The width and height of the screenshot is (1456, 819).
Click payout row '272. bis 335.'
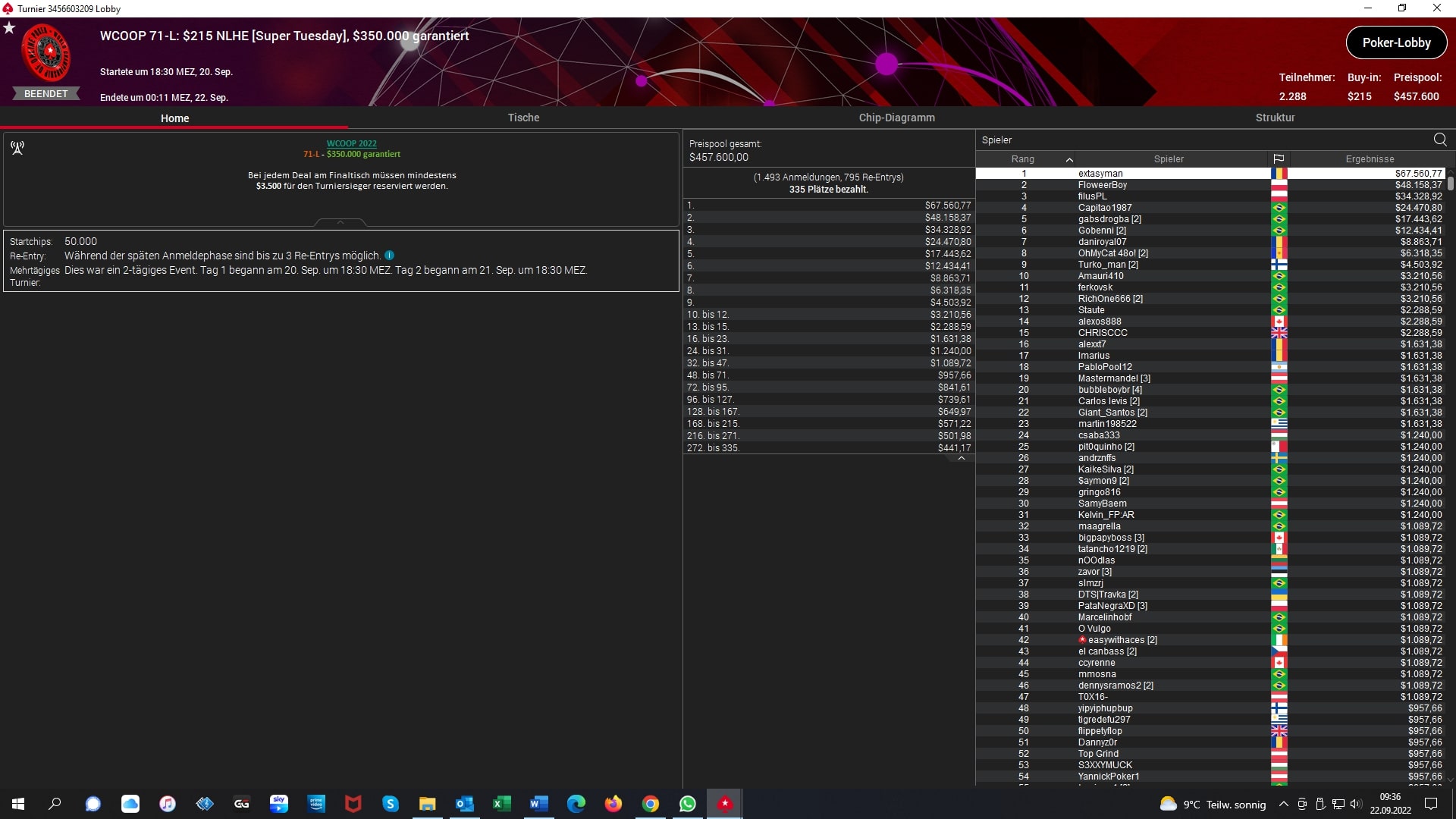829,448
